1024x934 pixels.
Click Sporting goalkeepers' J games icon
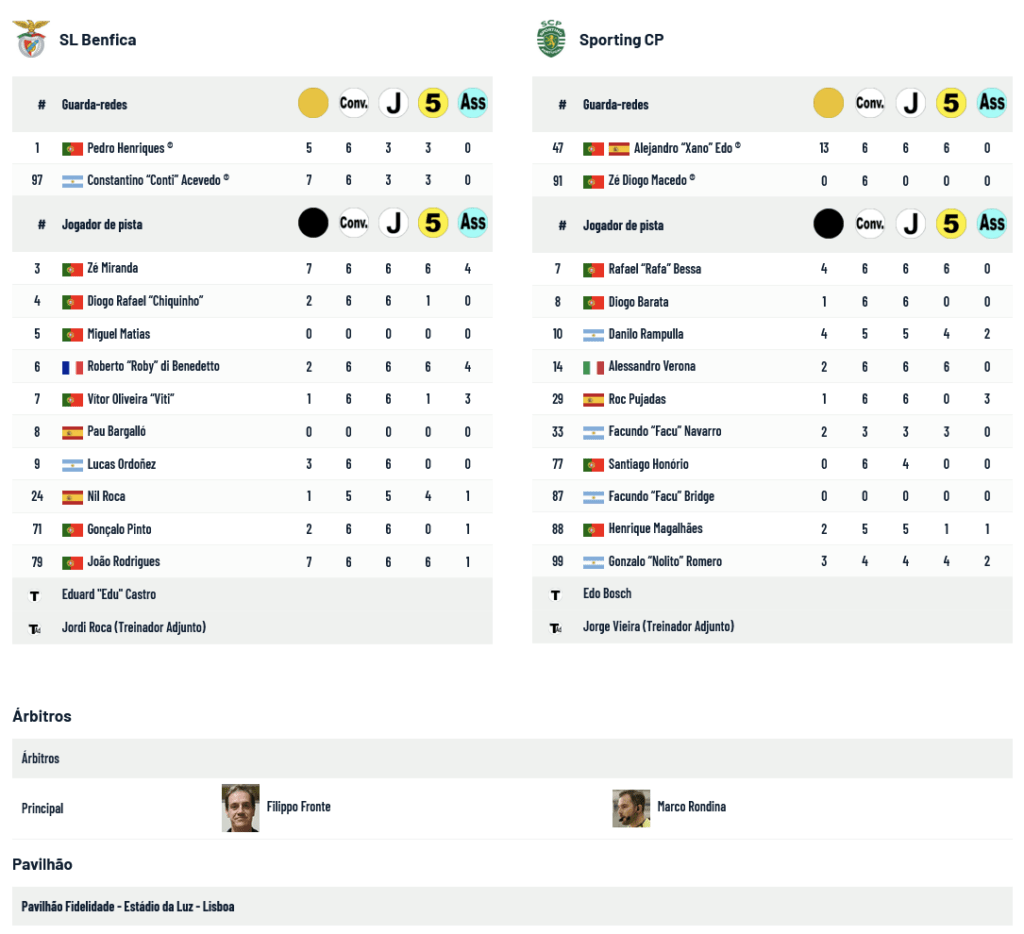click(910, 103)
